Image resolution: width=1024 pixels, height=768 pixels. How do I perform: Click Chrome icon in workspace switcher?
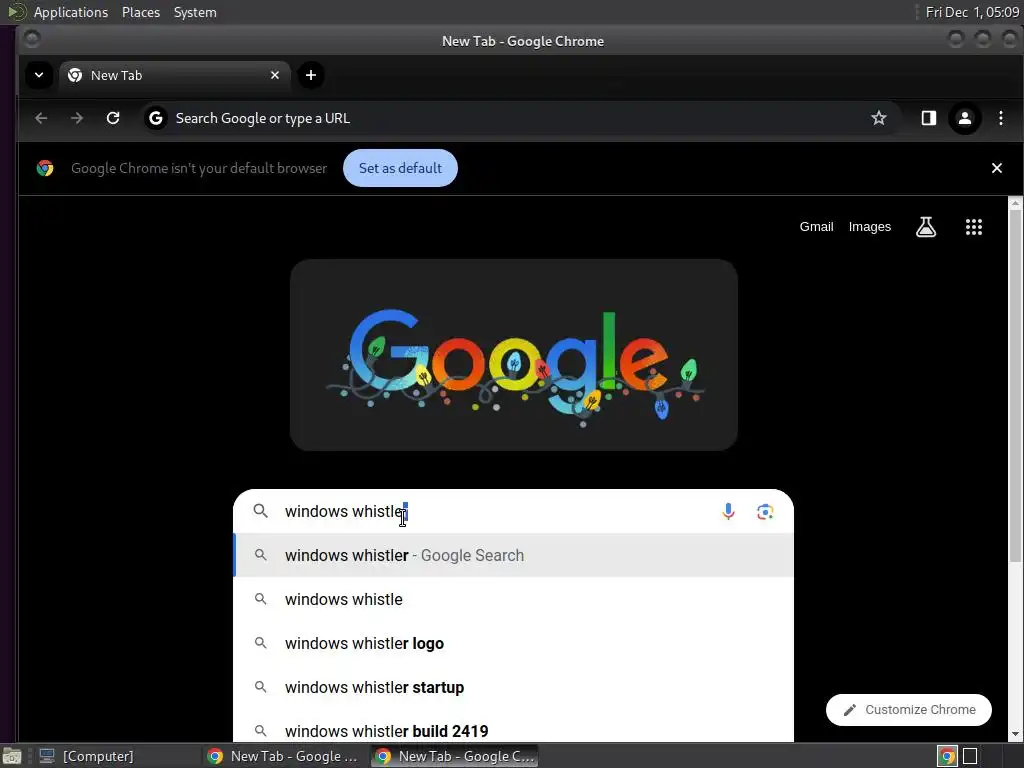(947, 756)
